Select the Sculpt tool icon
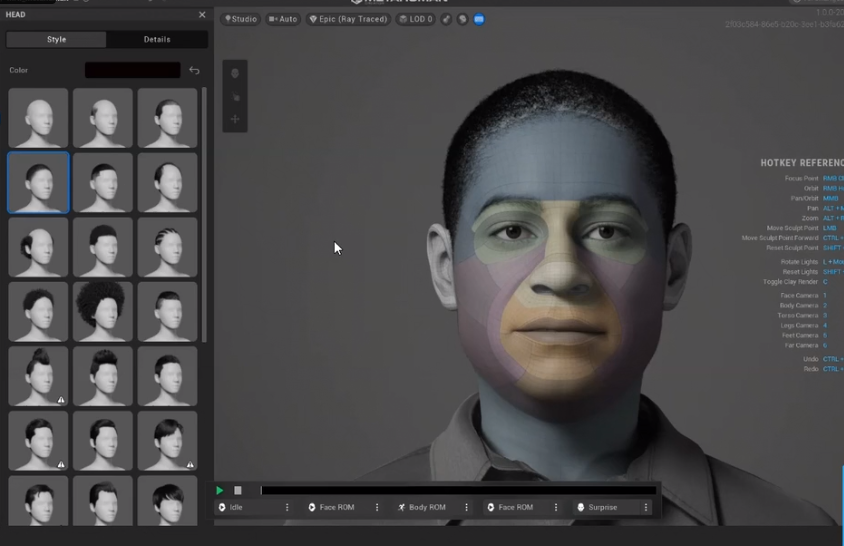Image resolution: width=844 pixels, height=546 pixels. click(x=235, y=97)
